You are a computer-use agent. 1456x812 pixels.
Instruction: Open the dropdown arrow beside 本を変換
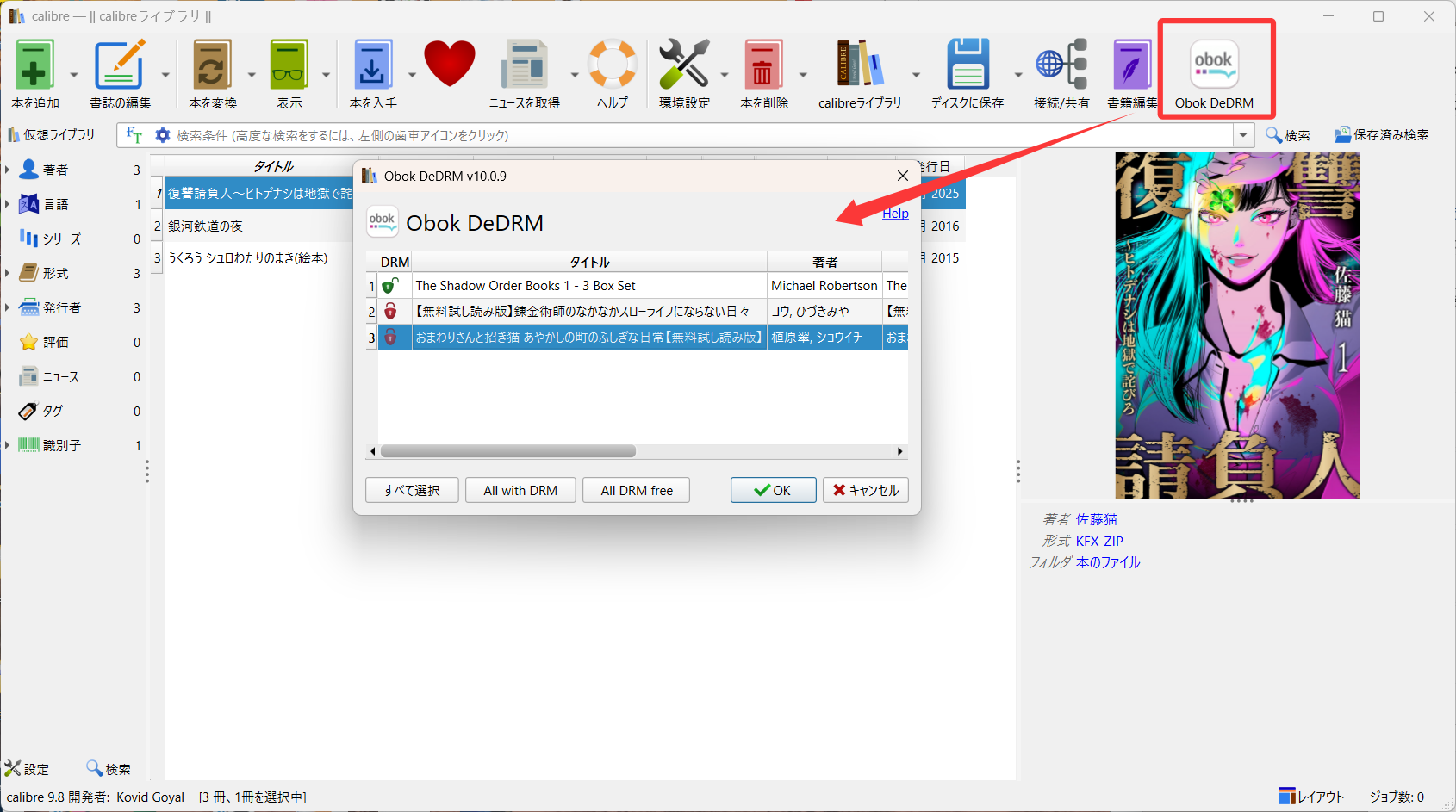click(x=252, y=75)
